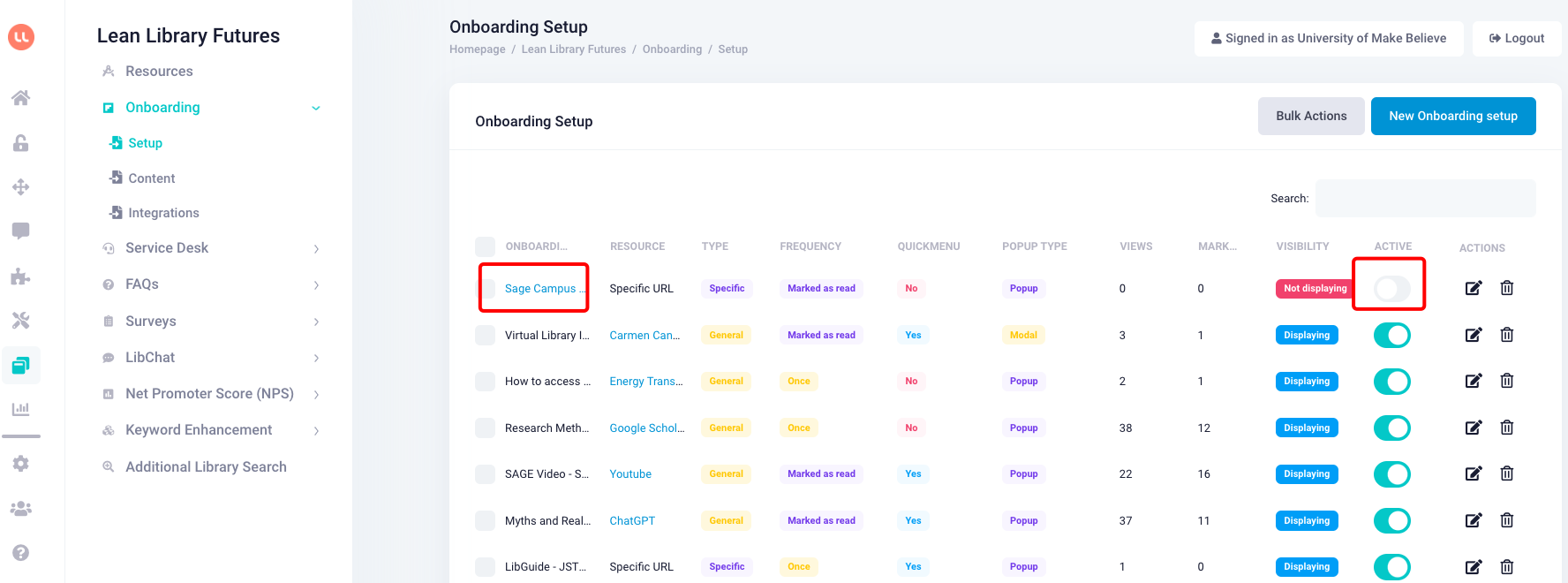Open the speech bubble messages icon
1568x583 pixels.
click(x=21, y=231)
